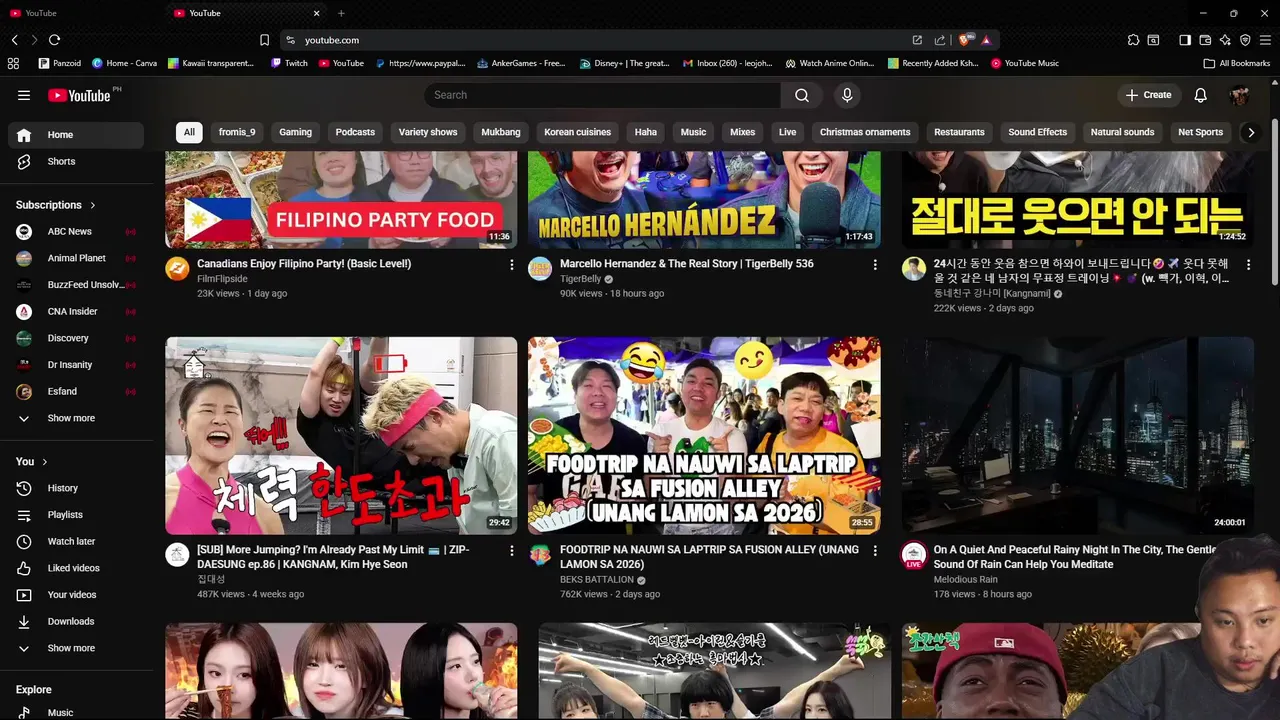This screenshot has height=720, width=1280.
Task: Open History in the sidebar
Action: click(78, 488)
